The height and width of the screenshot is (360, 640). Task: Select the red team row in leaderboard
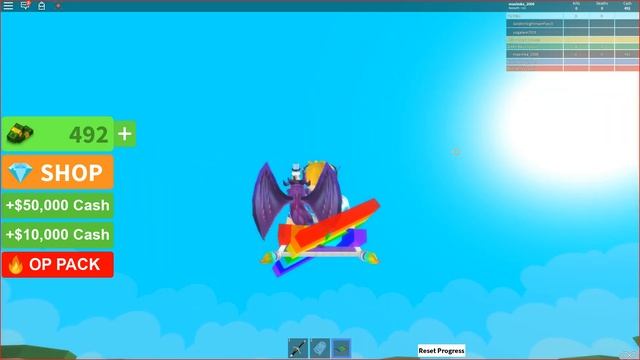[573, 68]
